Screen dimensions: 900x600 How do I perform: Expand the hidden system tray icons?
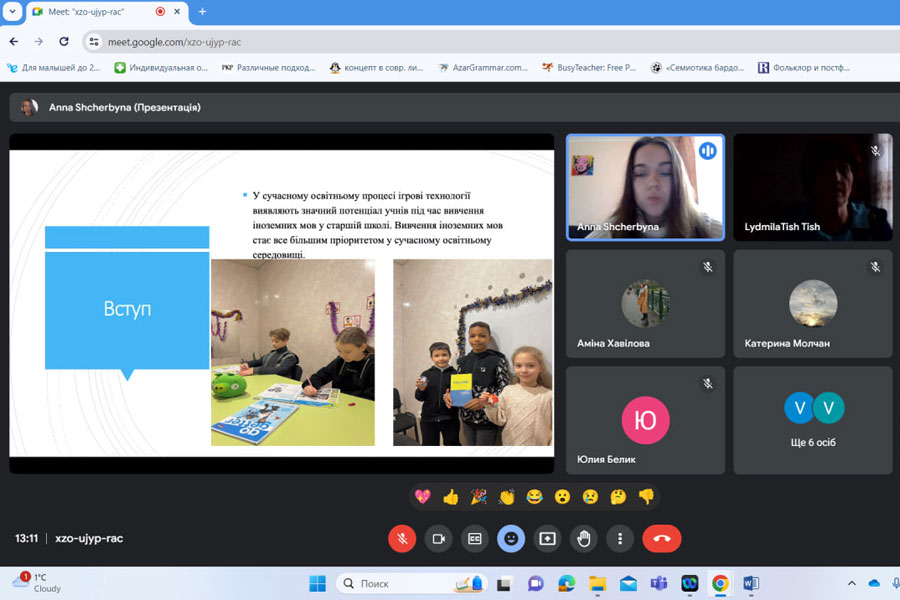tap(852, 583)
